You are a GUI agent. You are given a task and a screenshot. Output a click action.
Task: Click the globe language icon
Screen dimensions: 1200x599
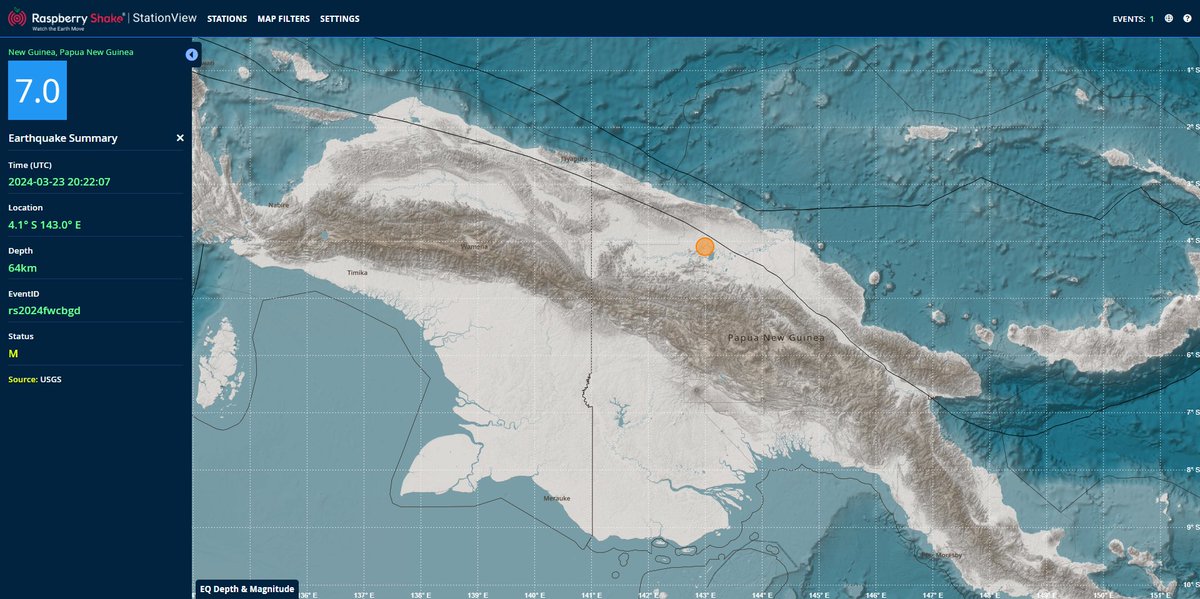click(x=1168, y=19)
